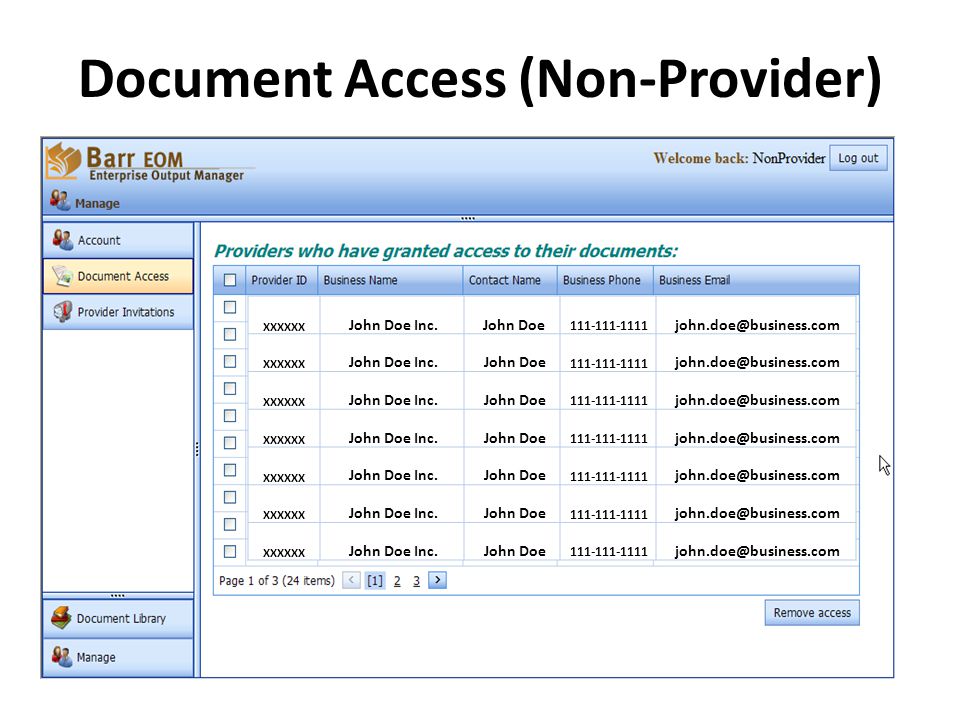The image size is (960, 720).
Task: Sort by the Contact Name column header
Action: pyautogui.click(x=510, y=280)
